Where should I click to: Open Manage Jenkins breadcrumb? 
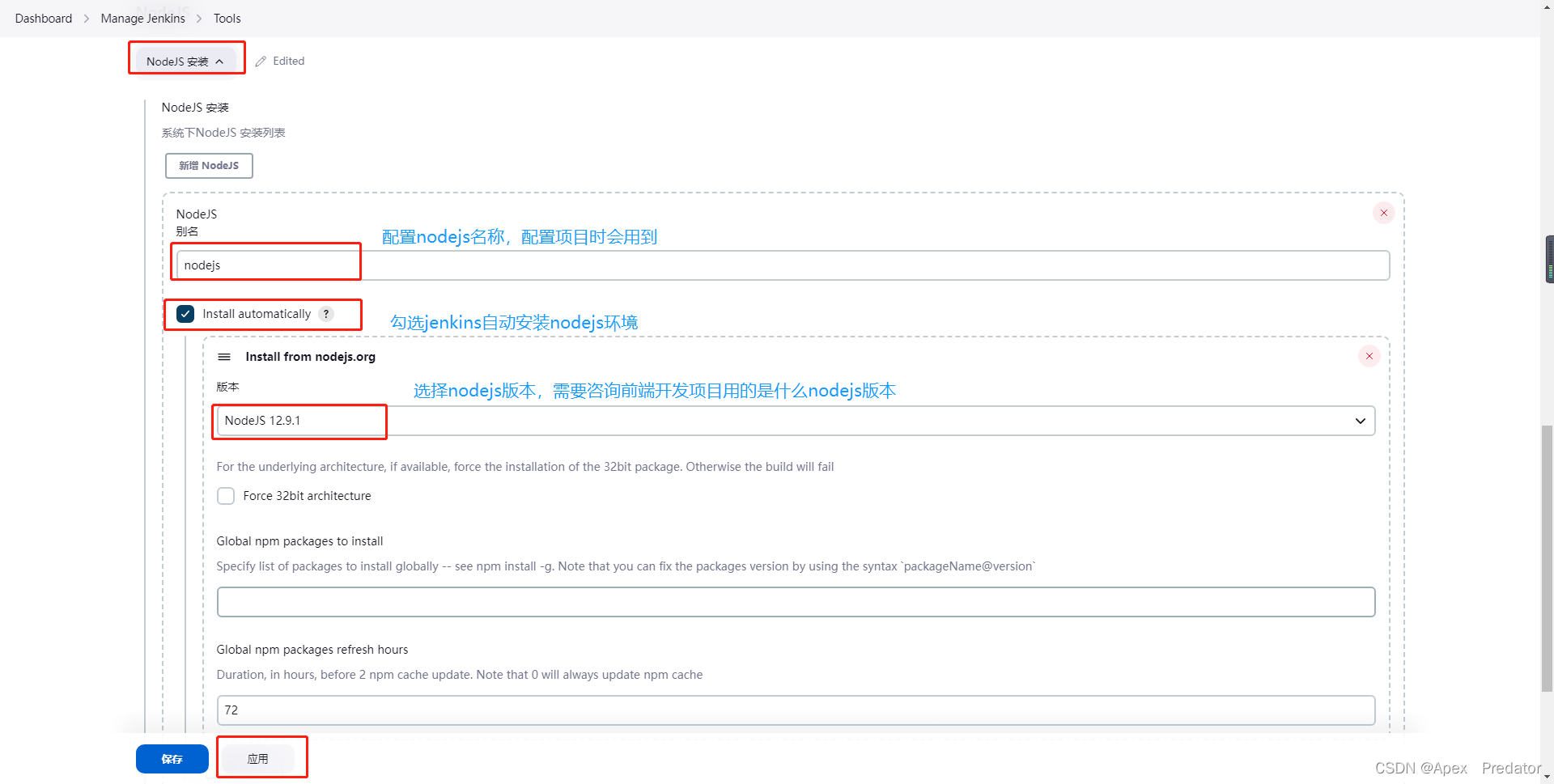[x=142, y=19]
